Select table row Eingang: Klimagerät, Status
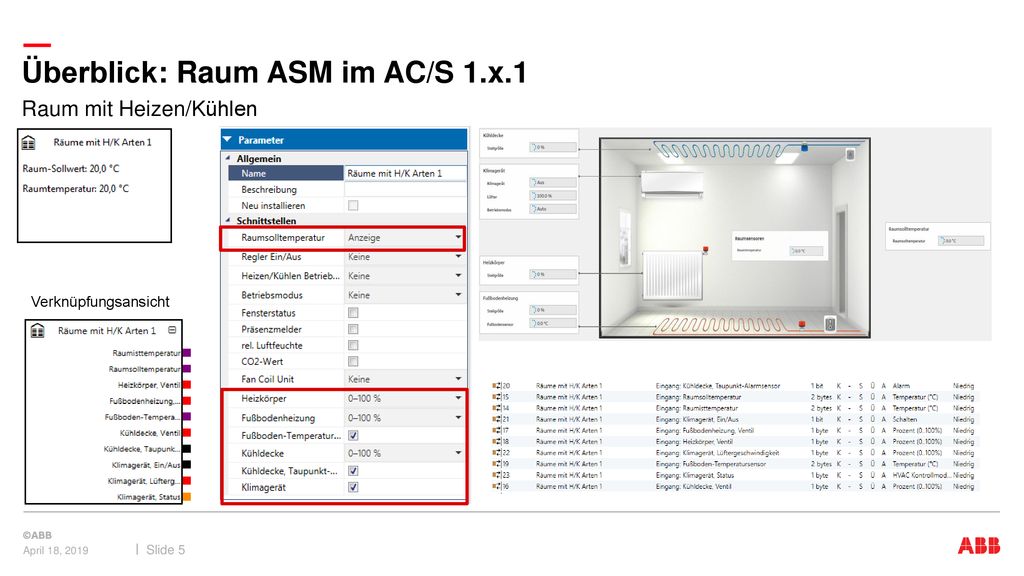The height and width of the screenshot is (576, 1024). tap(733, 475)
